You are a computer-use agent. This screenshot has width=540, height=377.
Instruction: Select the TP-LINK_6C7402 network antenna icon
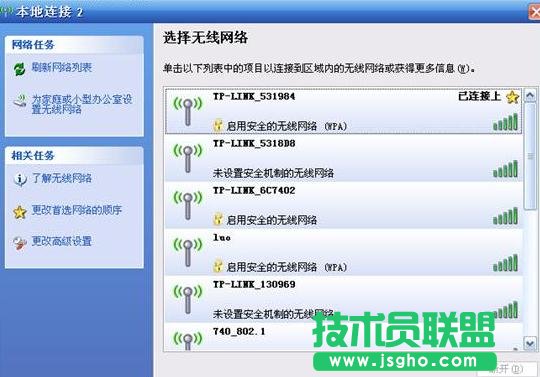[x=188, y=205]
